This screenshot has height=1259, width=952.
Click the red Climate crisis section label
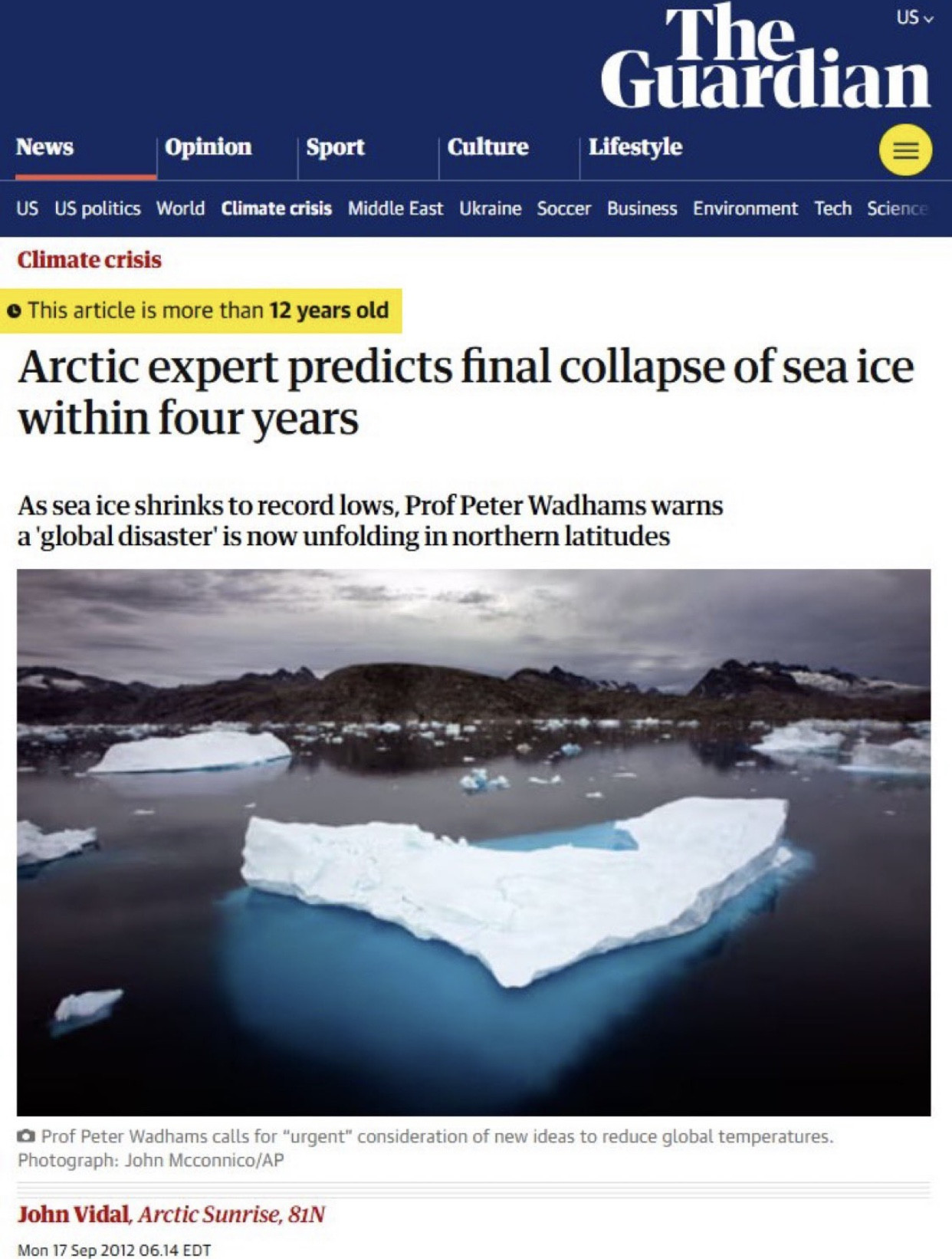click(90, 260)
